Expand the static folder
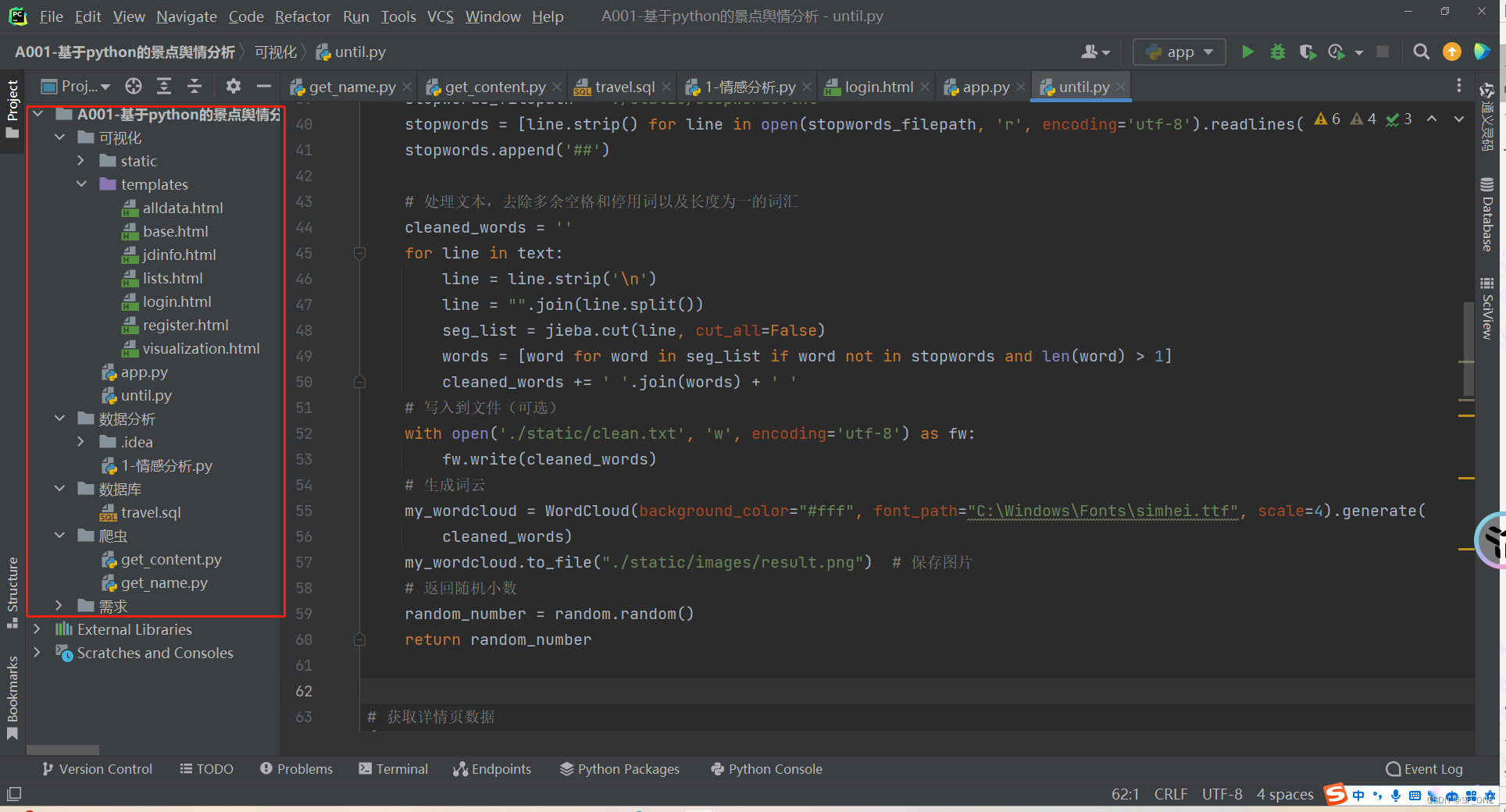The height and width of the screenshot is (812, 1506). pyautogui.click(x=81, y=161)
